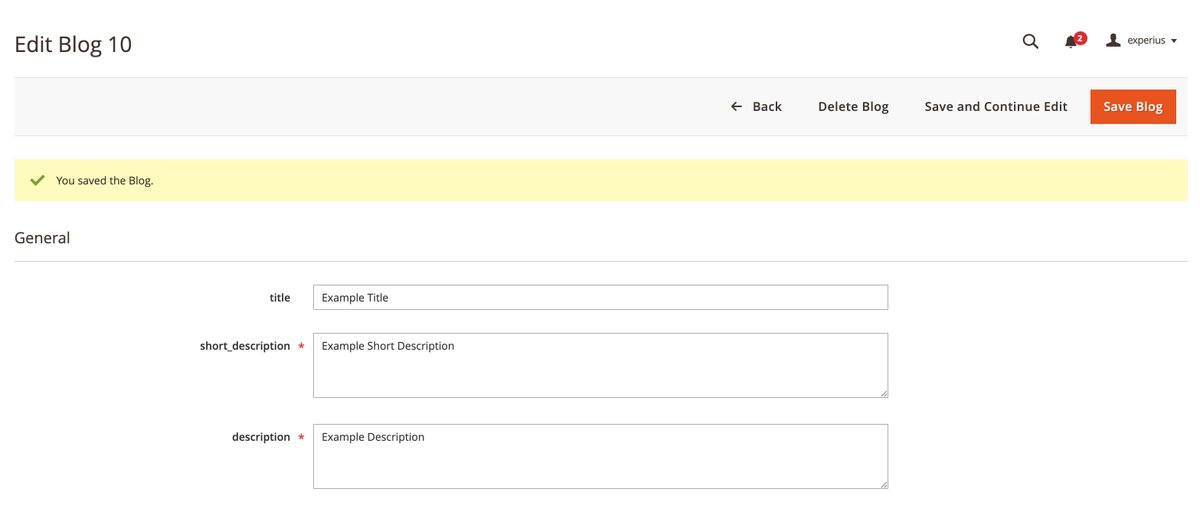Click the green success checkmark icon
1200x528 pixels.
(37, 181)
